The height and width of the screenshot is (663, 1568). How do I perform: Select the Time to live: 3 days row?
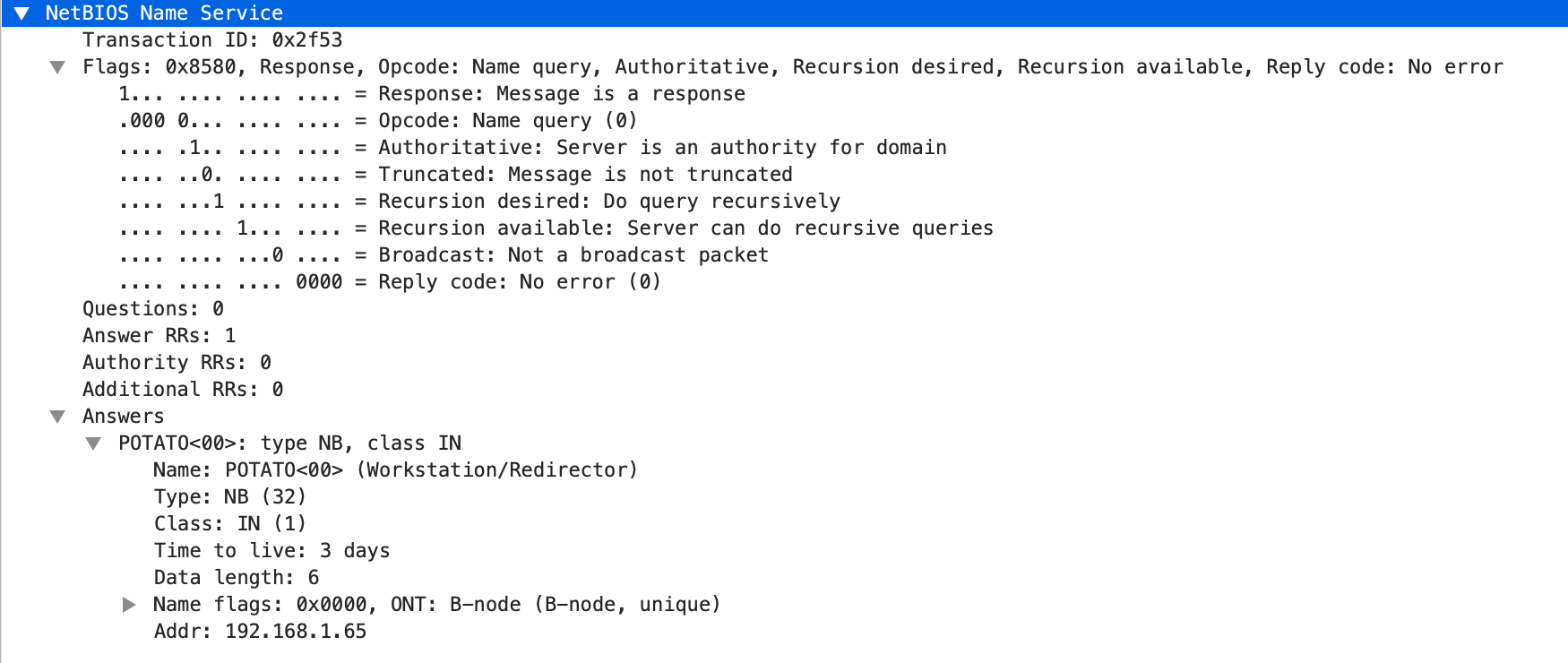pos(271,551)
